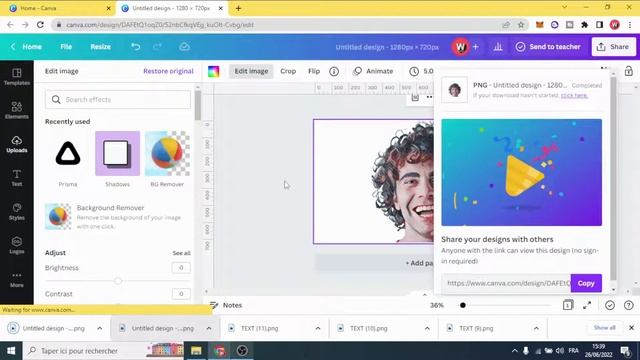Expand options for first Untitled design download
Screen dimensions: 640x360
click(x=100, y=328)
